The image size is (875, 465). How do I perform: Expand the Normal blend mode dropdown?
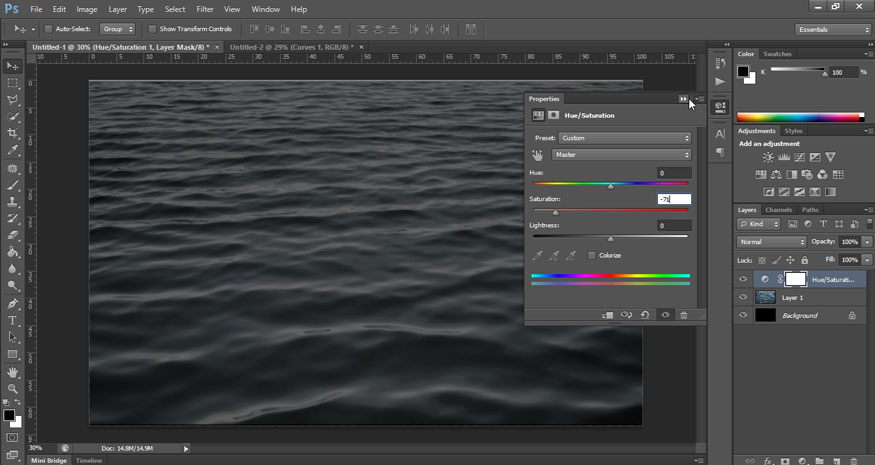[771, 242]
